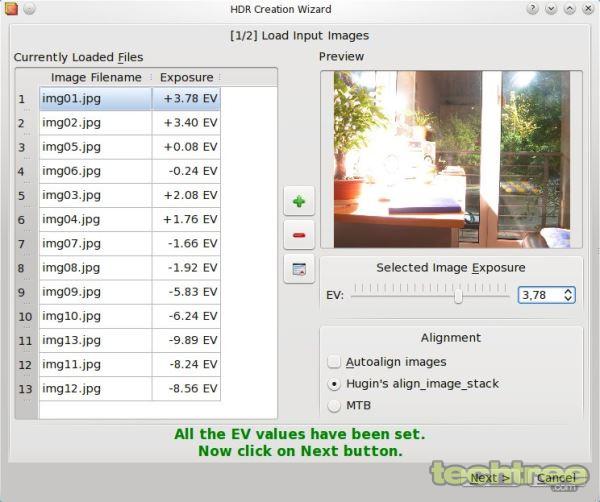The height and width of the screenshot is (502, 600).
Task: Click the preview image thumbnail
Action: pos(452,159)
